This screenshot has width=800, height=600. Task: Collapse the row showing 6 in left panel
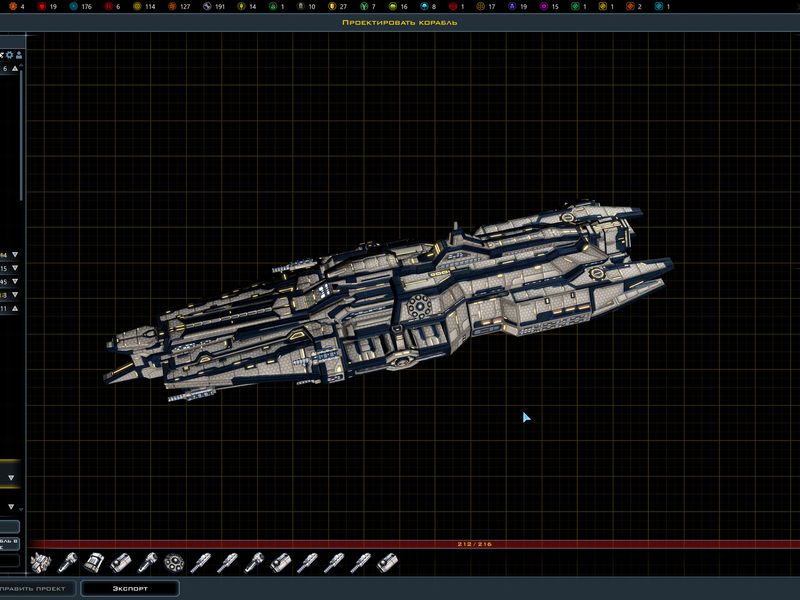(15, 68)
